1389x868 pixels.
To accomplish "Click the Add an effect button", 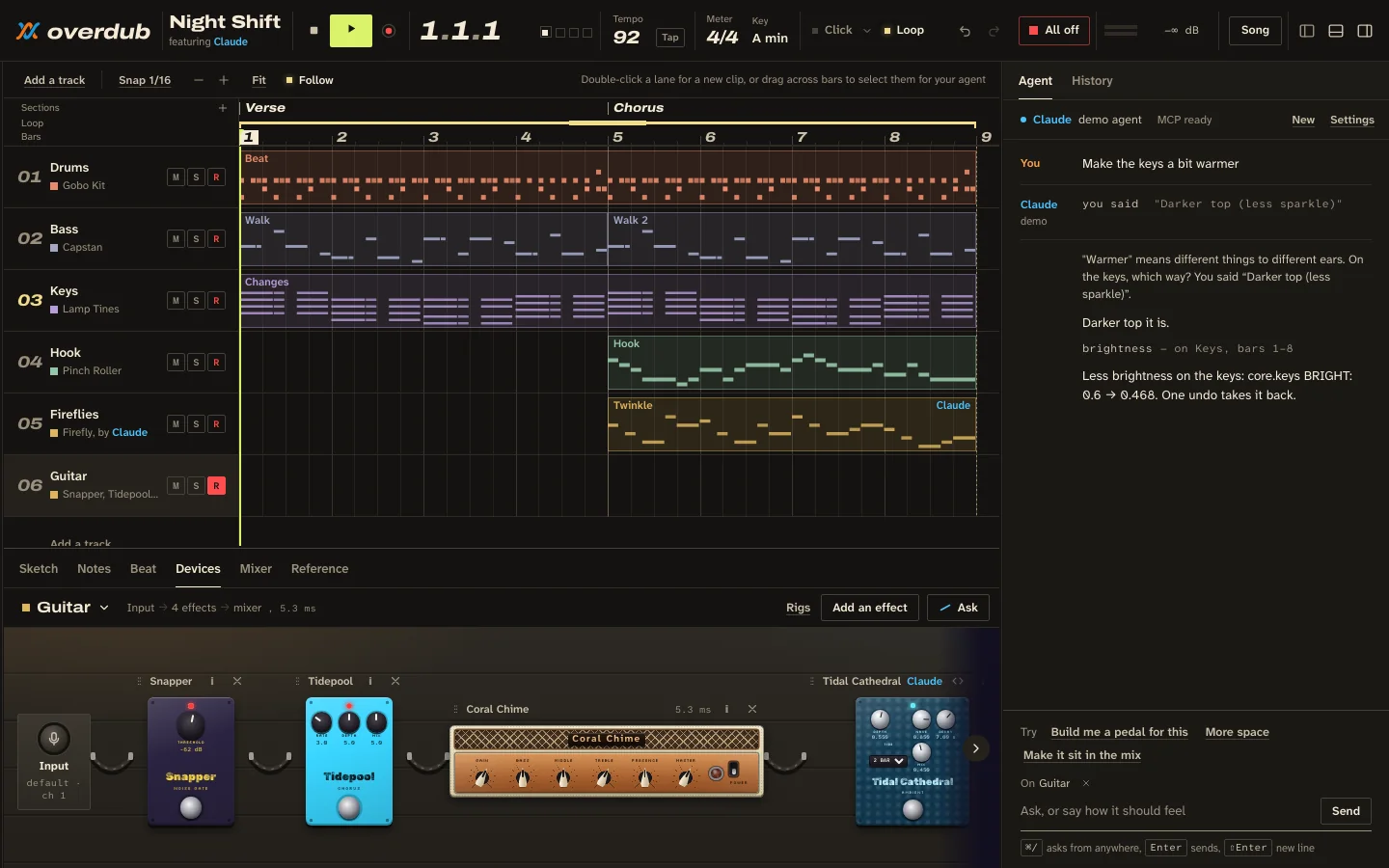I will pyautogui.click(x=869, y=608).
